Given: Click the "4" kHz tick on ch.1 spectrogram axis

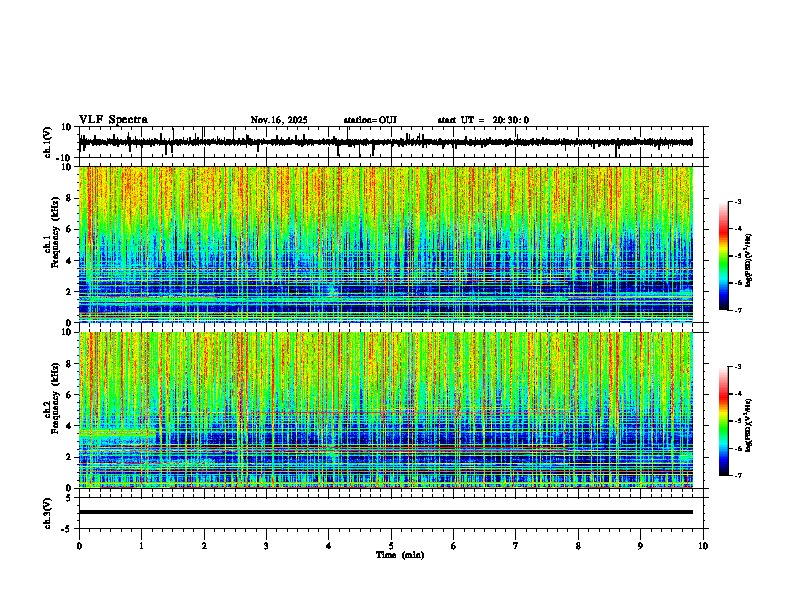Looking at the screenshot, I should click(x=70, y=261).
